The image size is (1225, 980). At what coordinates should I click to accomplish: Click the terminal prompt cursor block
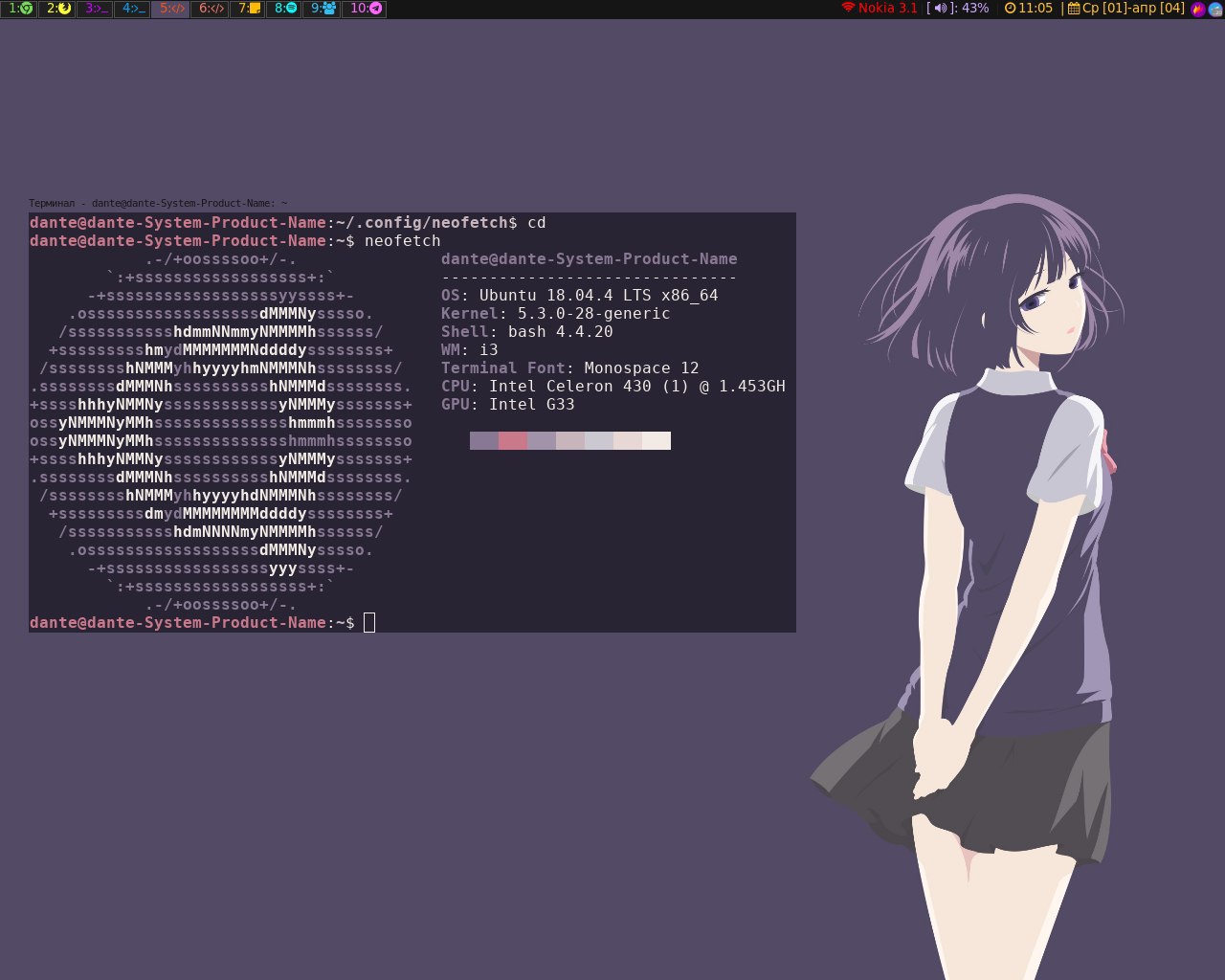tap(369, 623)
